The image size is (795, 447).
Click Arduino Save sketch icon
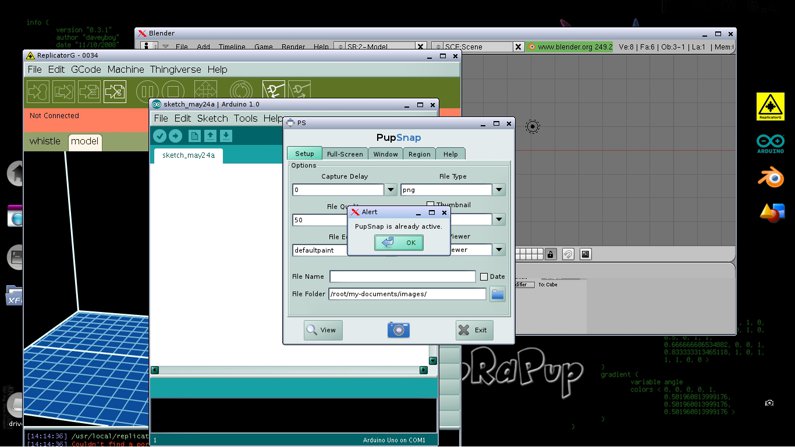click(x=226, y=136)
